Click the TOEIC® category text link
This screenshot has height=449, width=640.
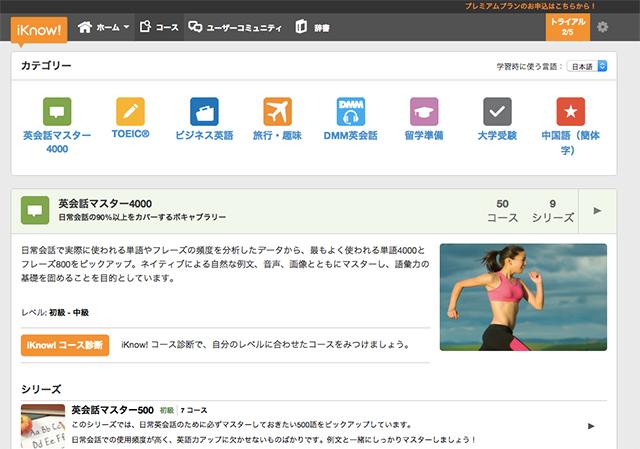131,134
